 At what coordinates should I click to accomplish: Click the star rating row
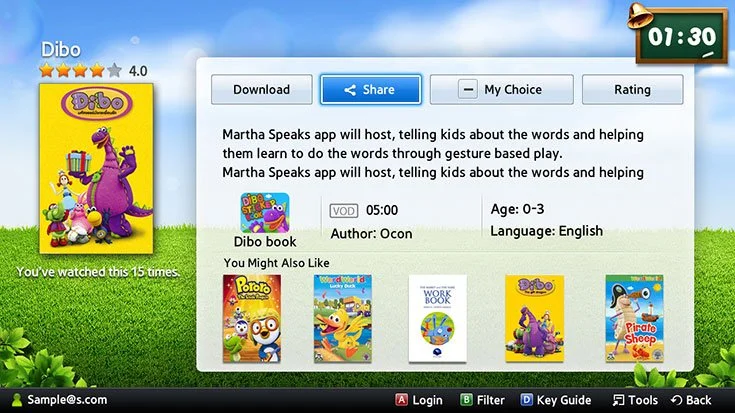(80, 70)
